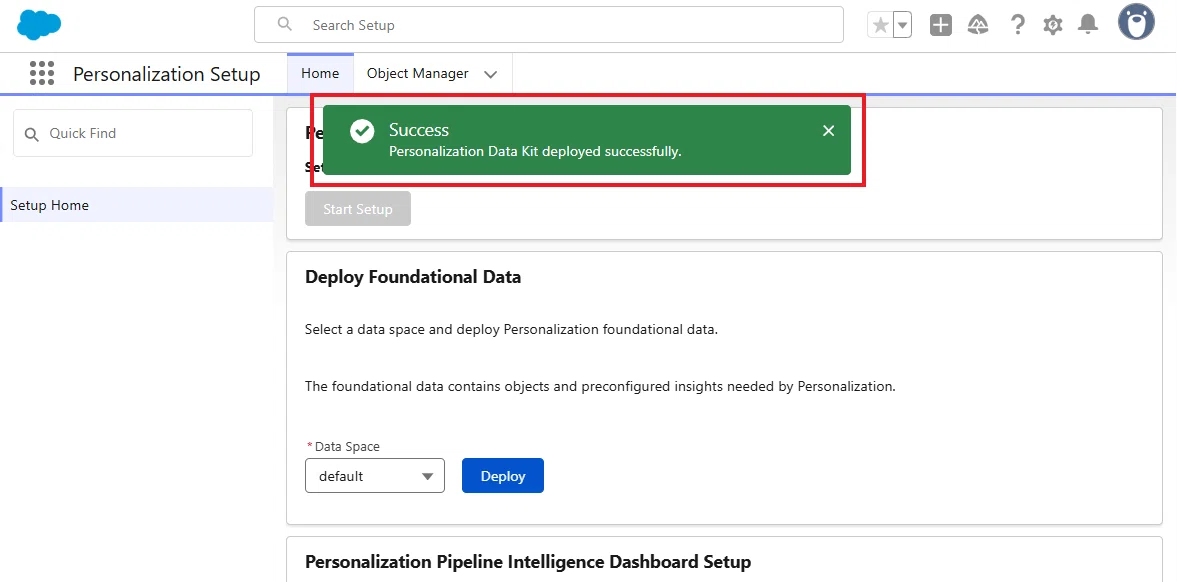
Task: Open the App Launcher dots grid
Action: point(42,74)
